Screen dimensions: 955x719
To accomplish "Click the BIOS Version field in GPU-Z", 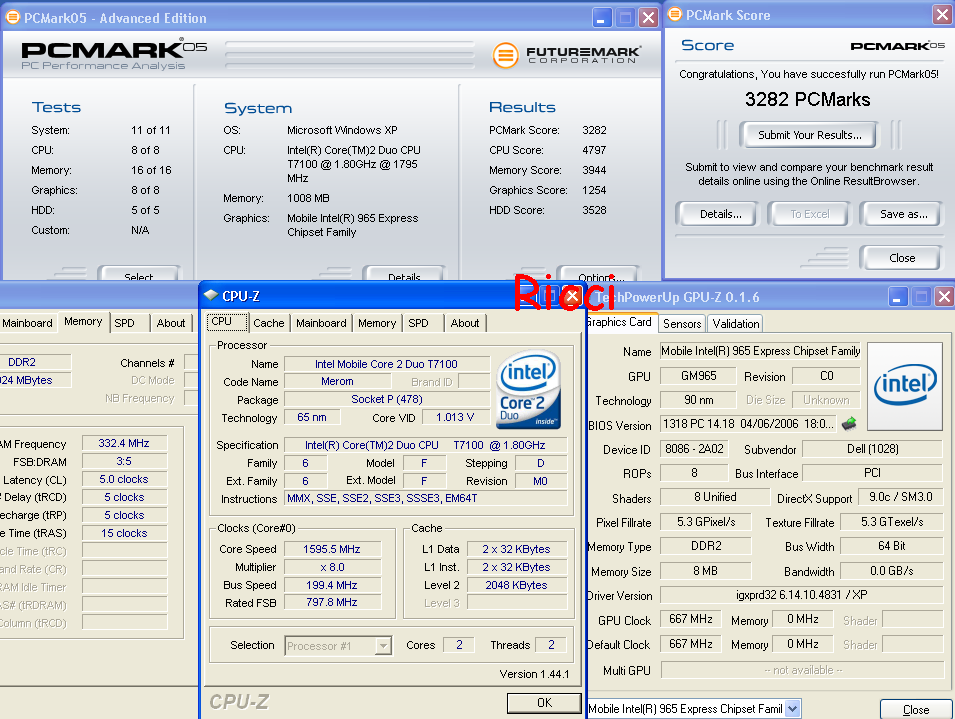I will [x=748, y=424].
